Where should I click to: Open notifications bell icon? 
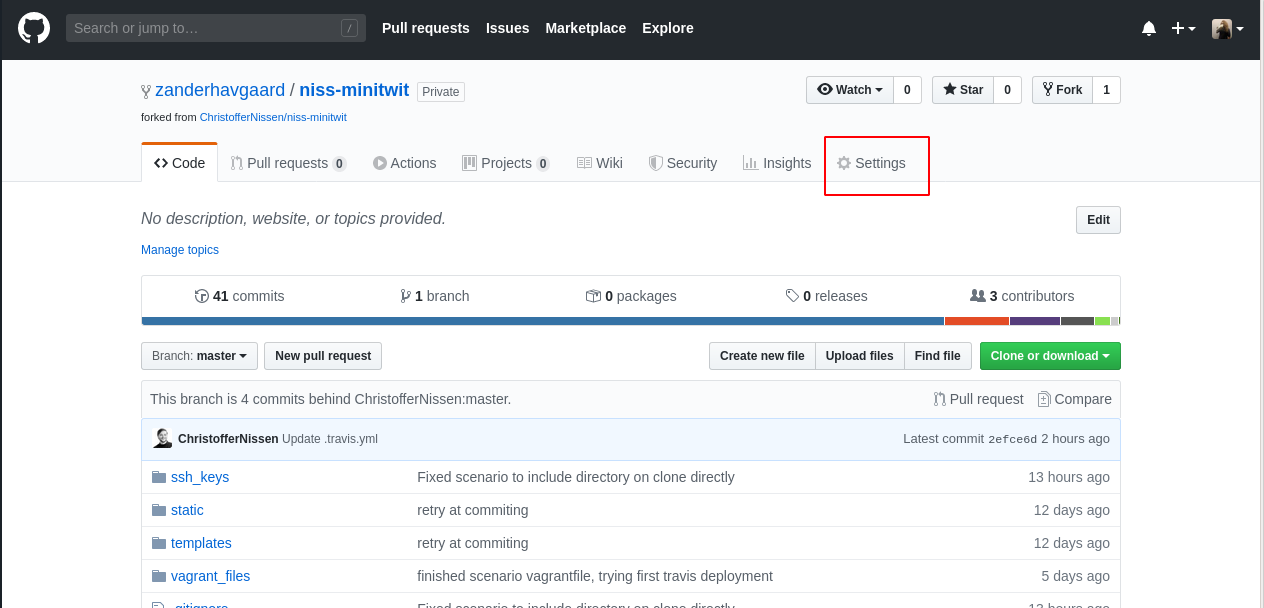pyautogui.click(x=1149, y=29)
